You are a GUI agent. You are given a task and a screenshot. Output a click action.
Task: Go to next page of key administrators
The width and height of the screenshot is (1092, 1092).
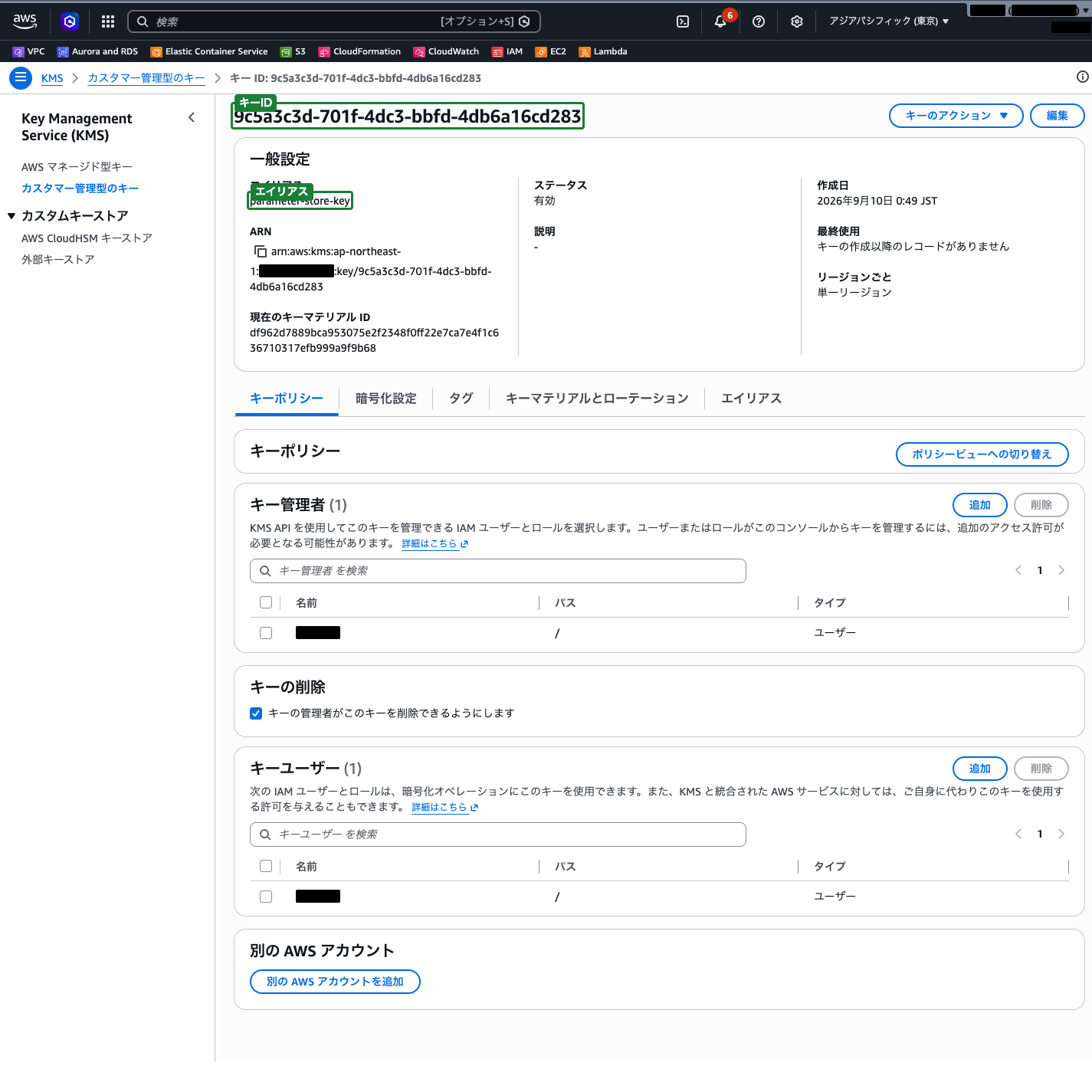point(1061,570)
